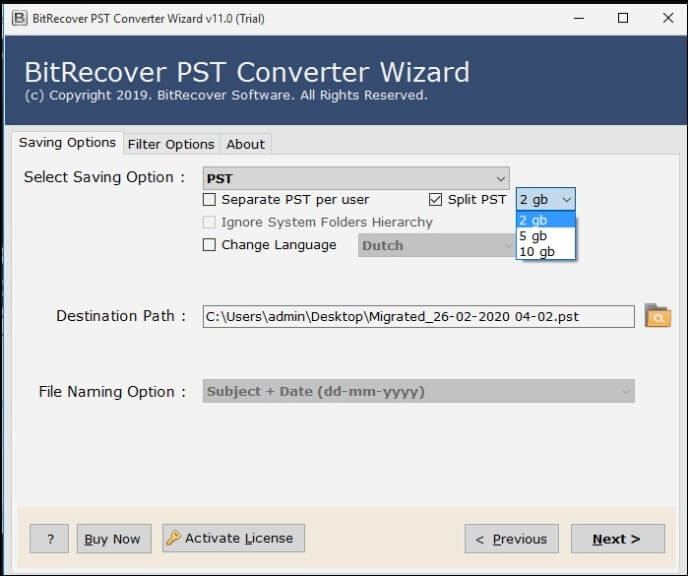This screenshot has height=576, width=688.
Task: Click the Destination Path text field
Action: click(419, 316)
